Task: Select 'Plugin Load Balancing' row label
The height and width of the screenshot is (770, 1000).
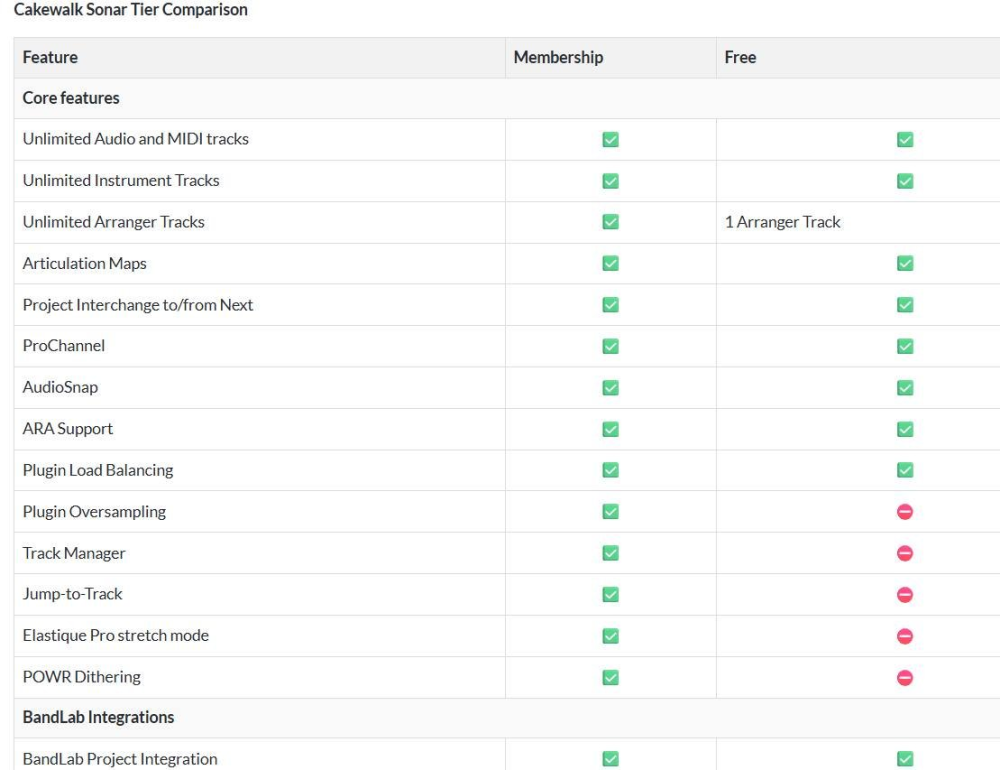Action: [98, 470]
